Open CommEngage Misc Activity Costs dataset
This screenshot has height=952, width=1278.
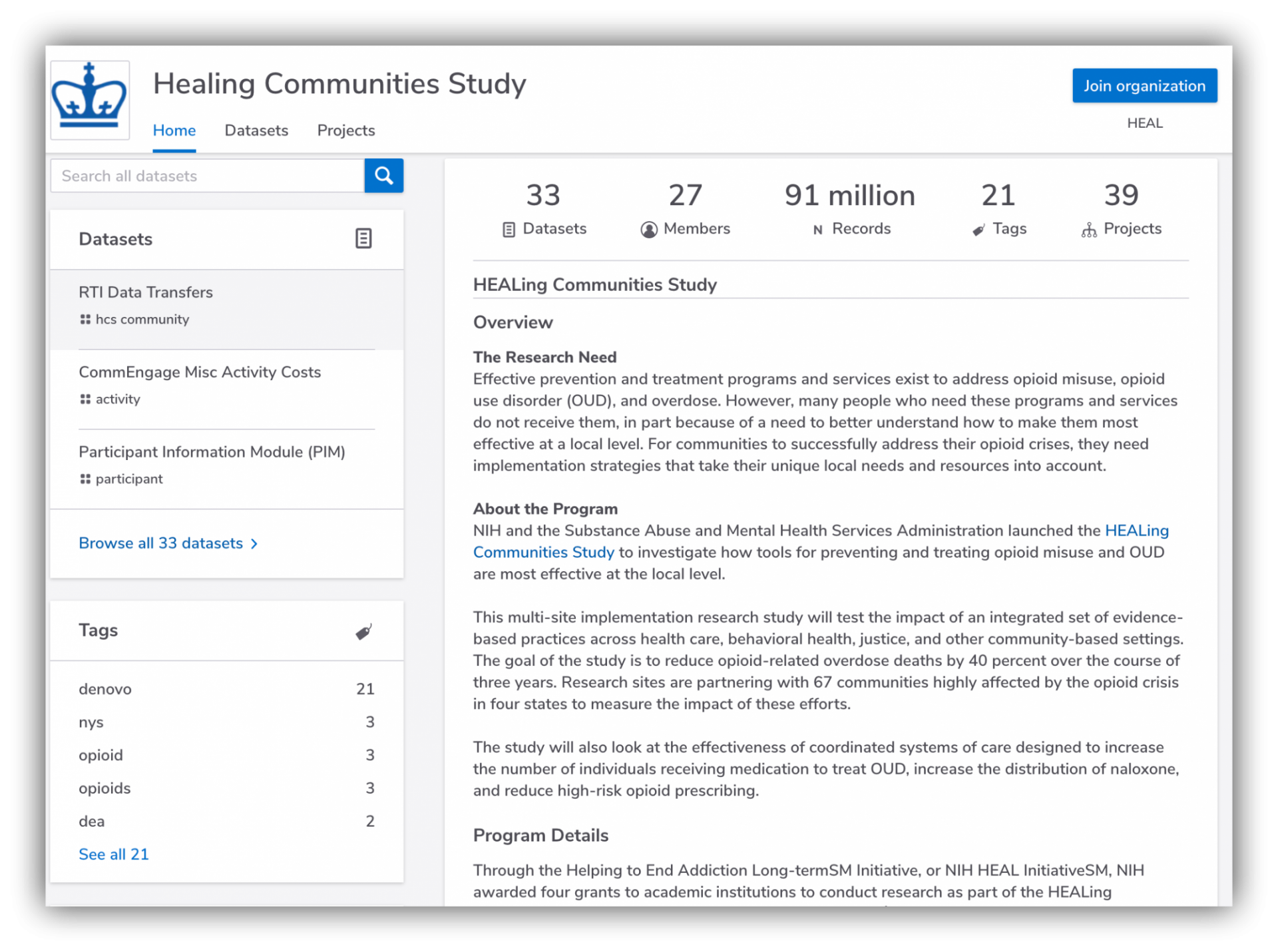[200, 372]
